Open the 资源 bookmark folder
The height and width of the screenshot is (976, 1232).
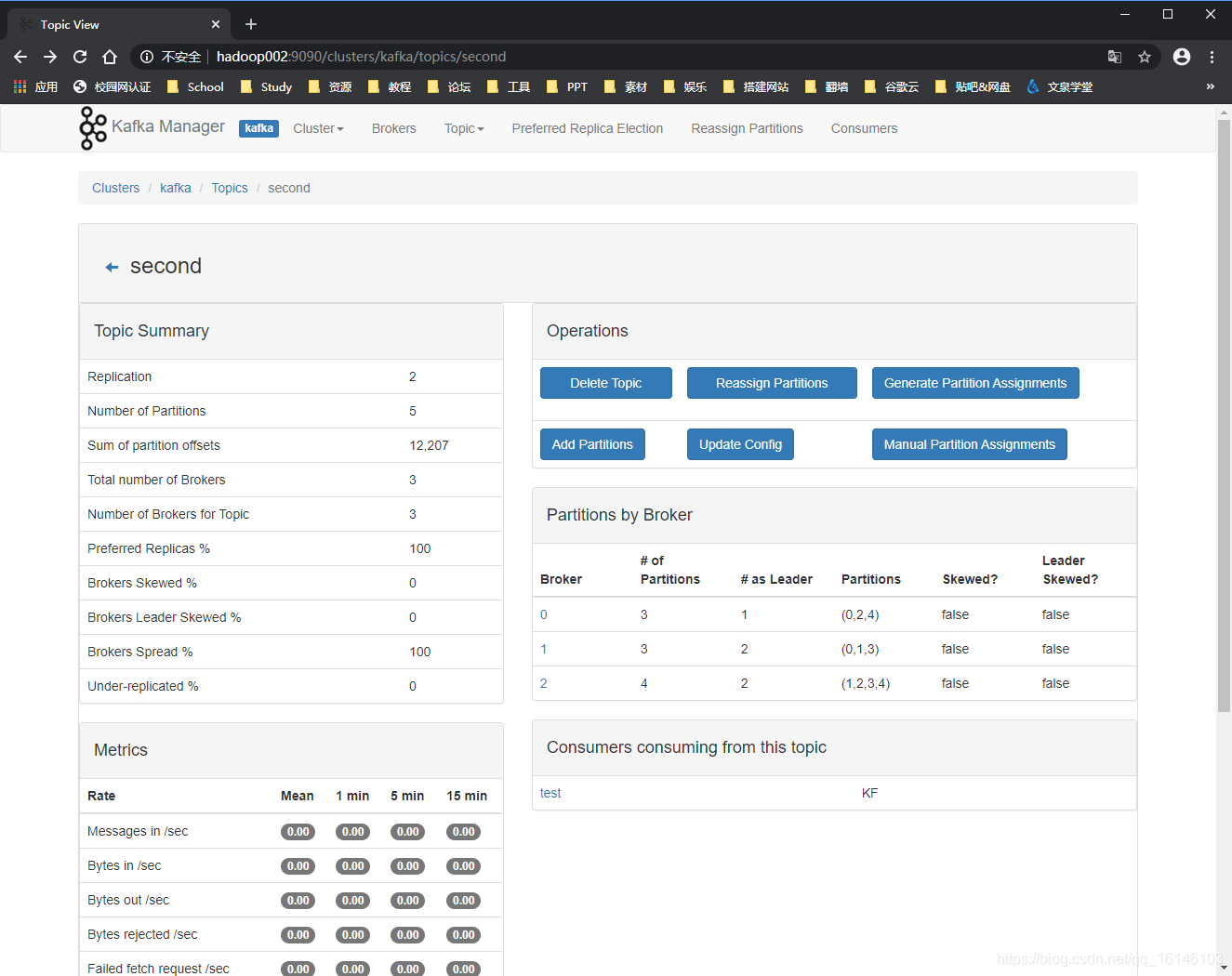pos(330,86)
